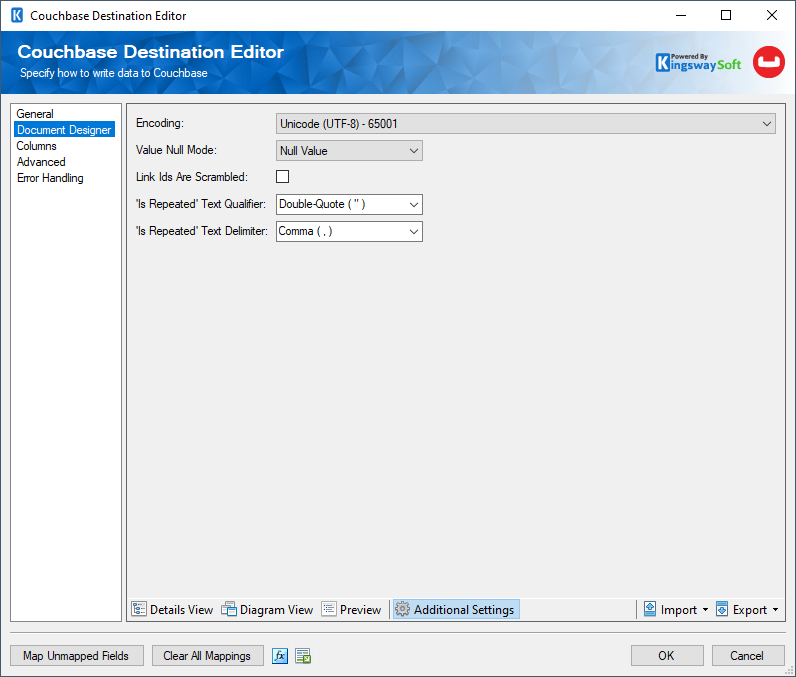Click the Clear All Mappings button
This screenshot has width=796, height=677.
tap(207, 656)
